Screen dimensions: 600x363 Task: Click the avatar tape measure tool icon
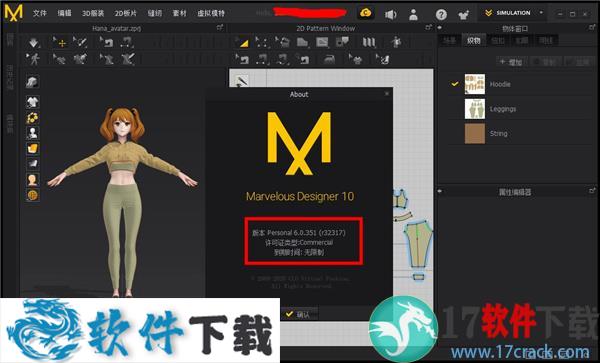coord(127,59)
